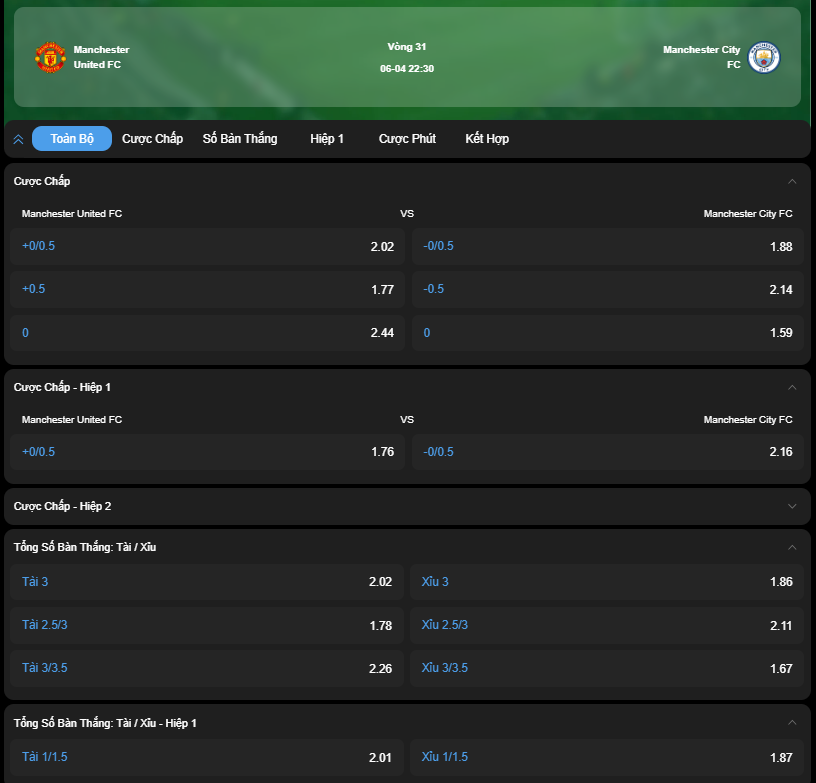This screenshot has width=816, height=783.
Task: Pick handicap +0.5 at odds 1.77
Action: 208,289
